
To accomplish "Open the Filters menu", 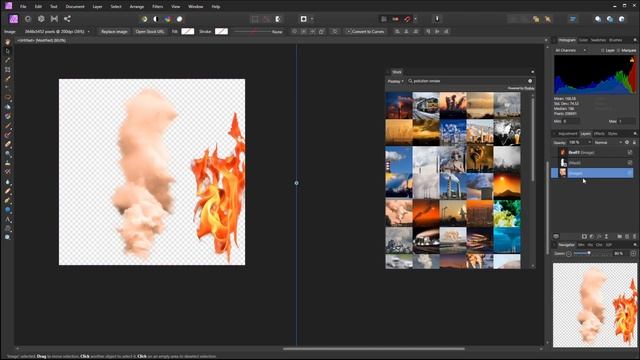I will tap(157, 7).
